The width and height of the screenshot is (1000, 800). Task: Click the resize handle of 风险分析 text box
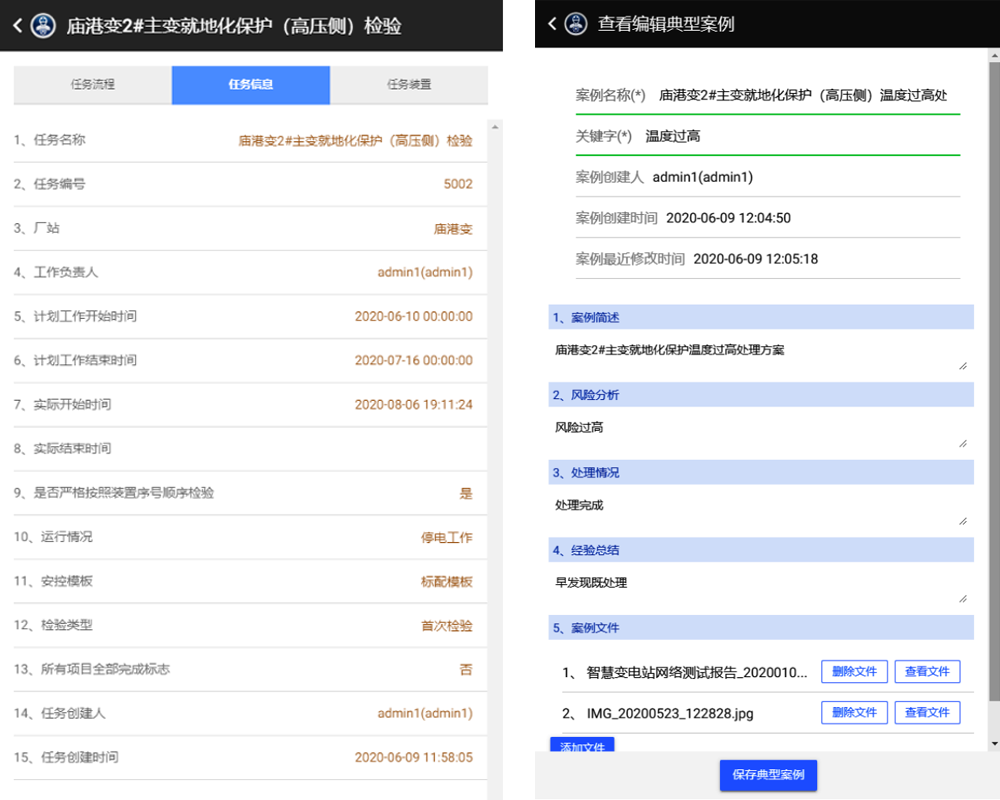(x=963, y=442)
